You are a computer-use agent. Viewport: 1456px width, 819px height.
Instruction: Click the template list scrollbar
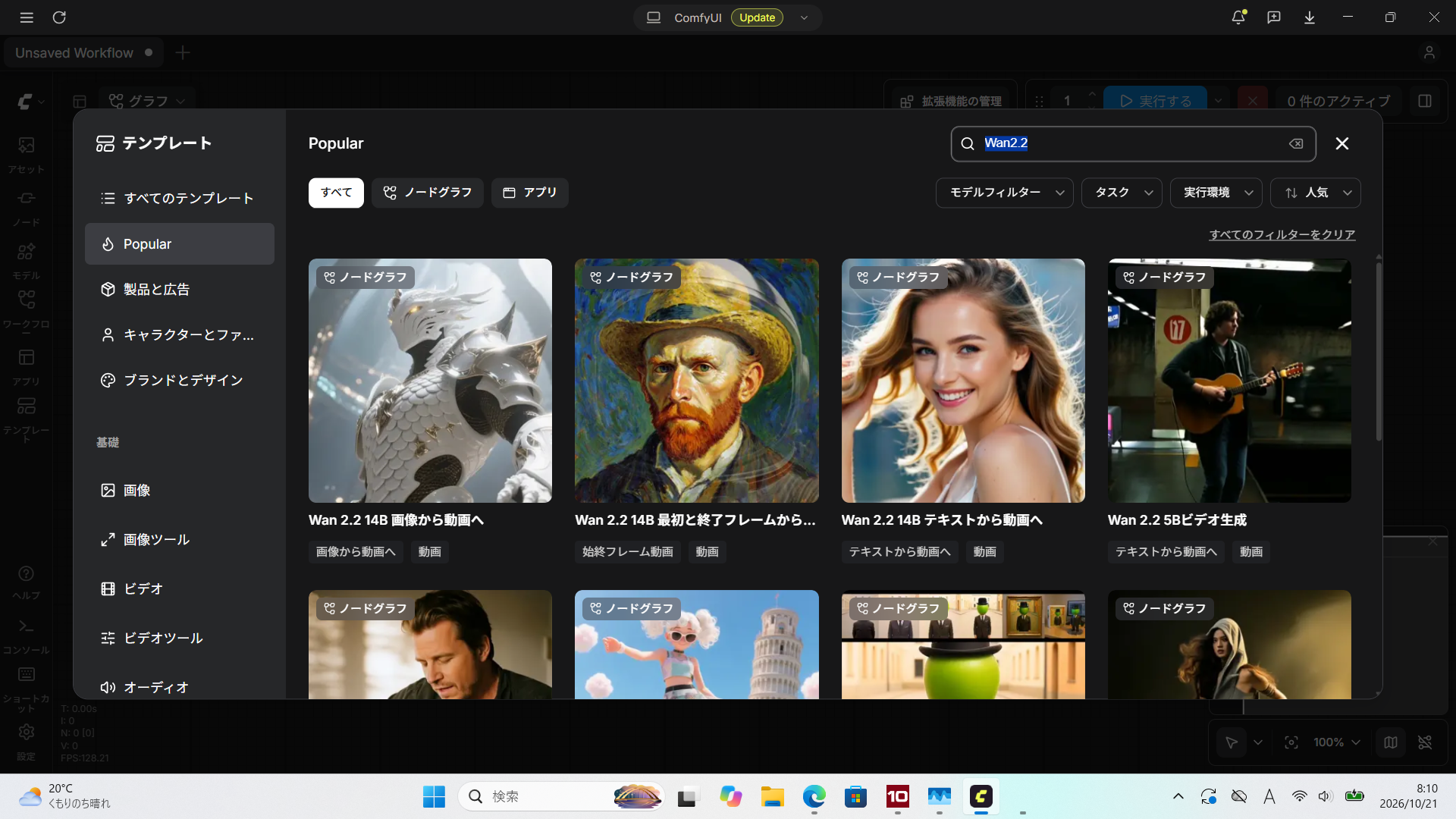point(1379,350)
